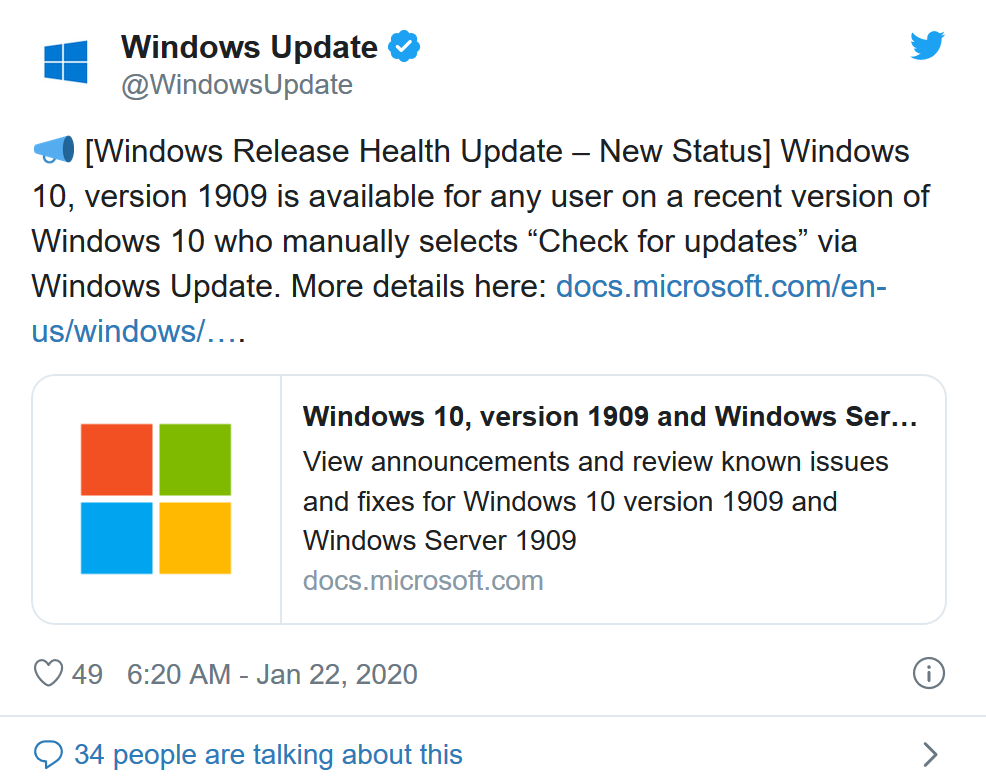Click the 49 likes count
Image resolution: width=986 pixels, height=783 pixels.
[87, 674]
